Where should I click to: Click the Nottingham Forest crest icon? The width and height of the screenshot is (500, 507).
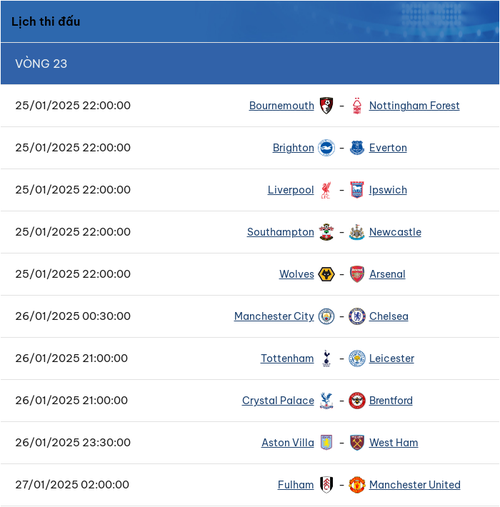tap(357, 105)
